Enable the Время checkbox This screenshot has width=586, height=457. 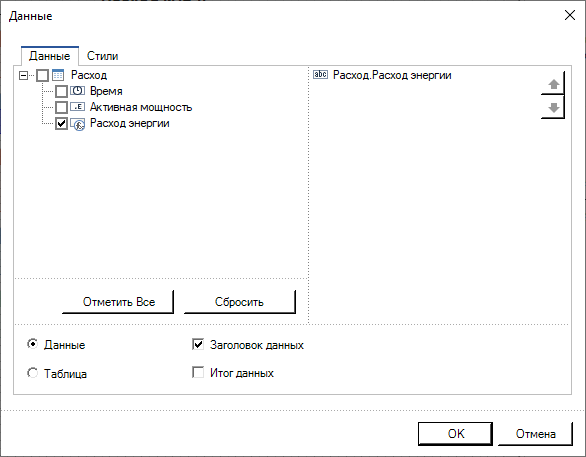[x=61, y=91]
